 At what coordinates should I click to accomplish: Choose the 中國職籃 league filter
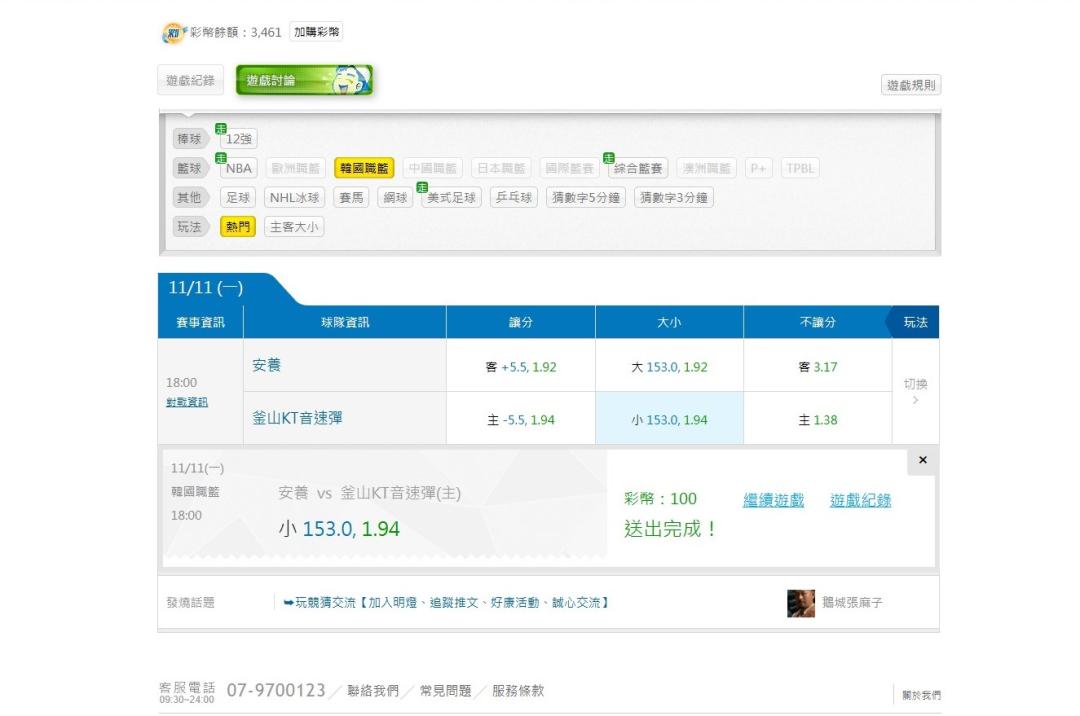433,168
